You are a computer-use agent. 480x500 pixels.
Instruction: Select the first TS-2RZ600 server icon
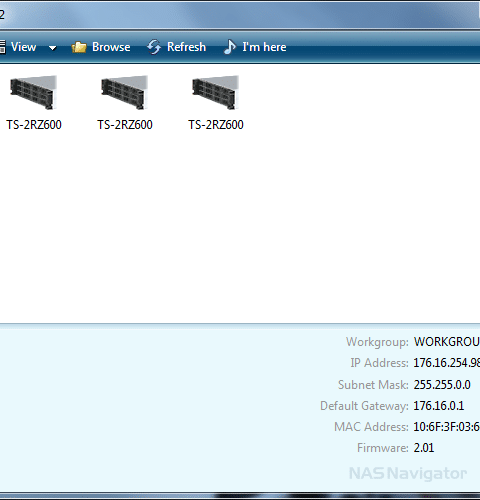click(x=33, y=92)
